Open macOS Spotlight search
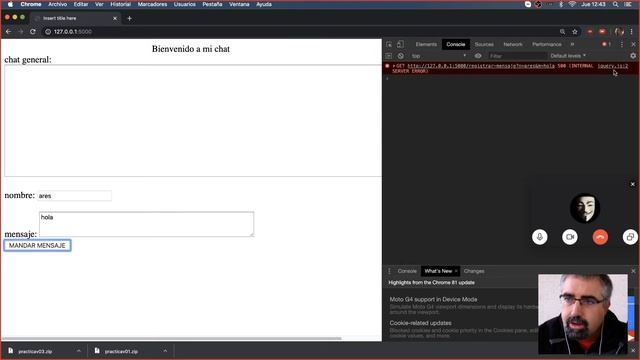Image resolution: width=640 pixels, height=360 pixels. (x=616, y=4)
